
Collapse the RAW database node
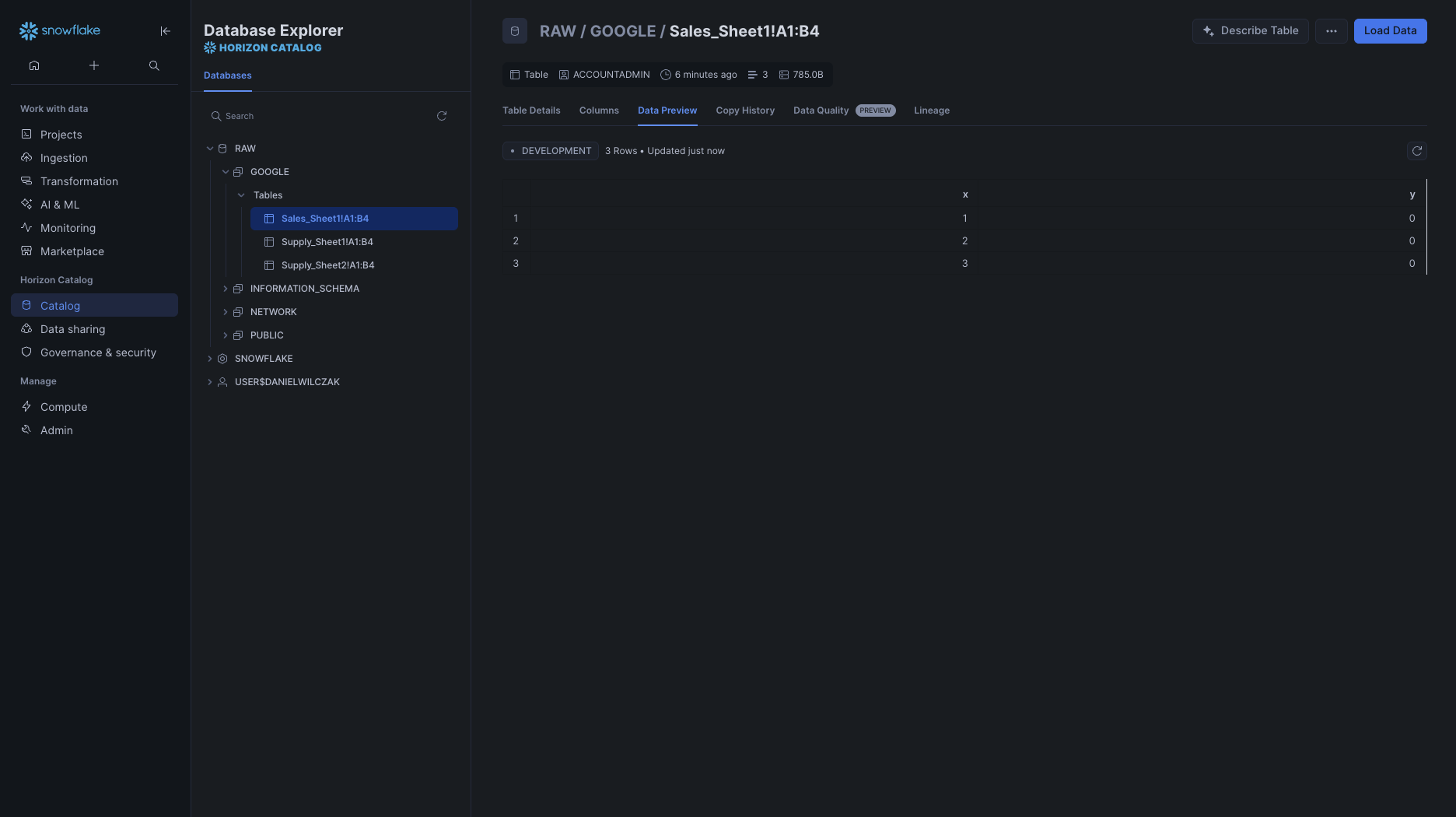pyautogui.click(x=210, y=149)
